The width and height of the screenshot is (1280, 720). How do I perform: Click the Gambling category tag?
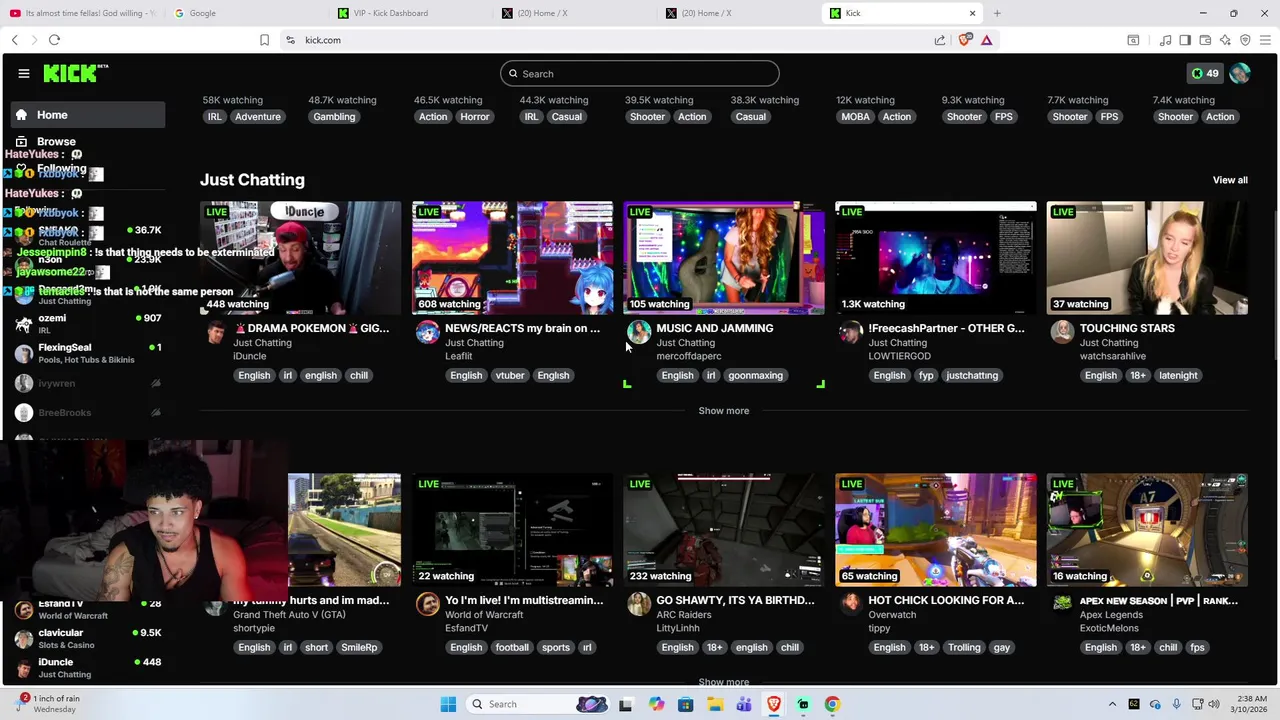pyautogui.click(x=334, y=117)
